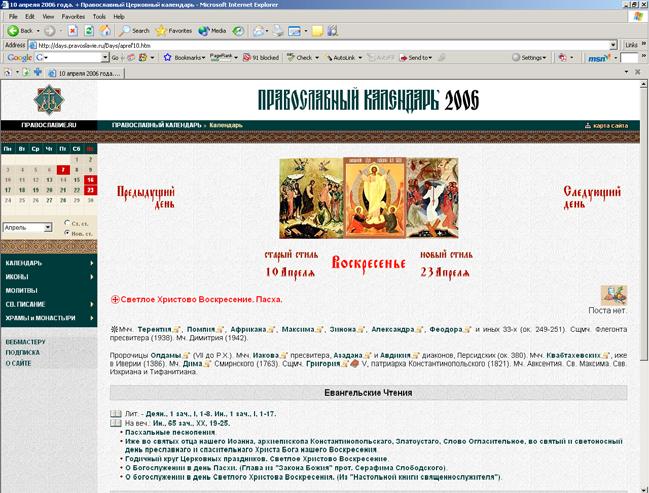The image size is (649, 493).
Task: Click the center Resurrection icon image
Action: [x=375, y=198]
